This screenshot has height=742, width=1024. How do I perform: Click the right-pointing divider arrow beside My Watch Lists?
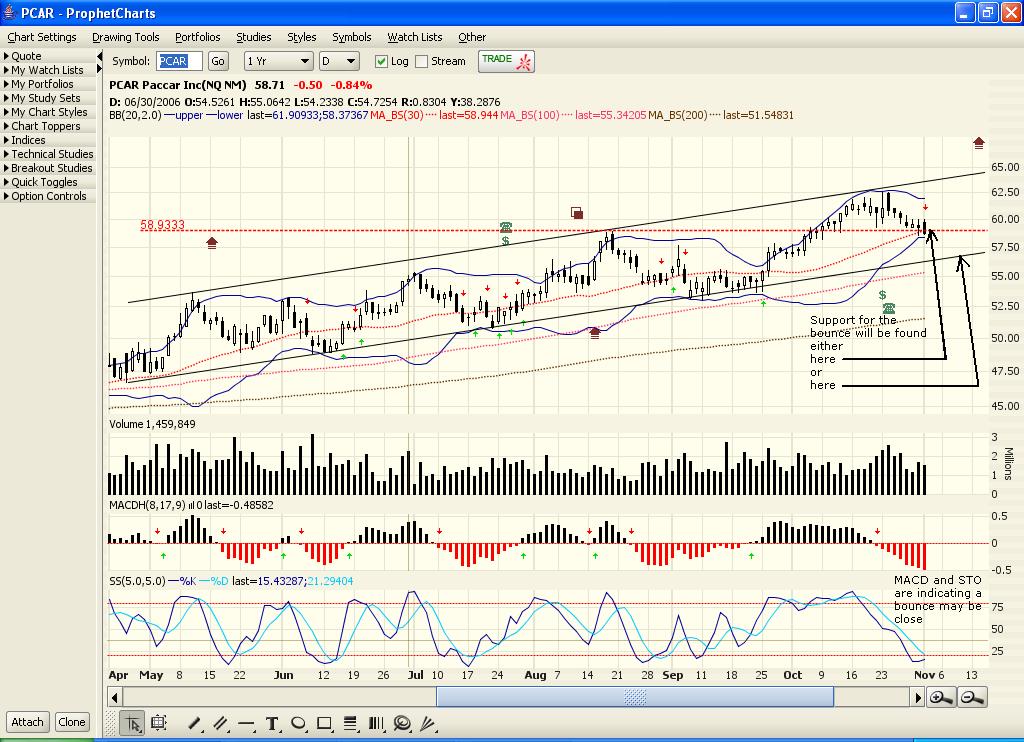99,69
